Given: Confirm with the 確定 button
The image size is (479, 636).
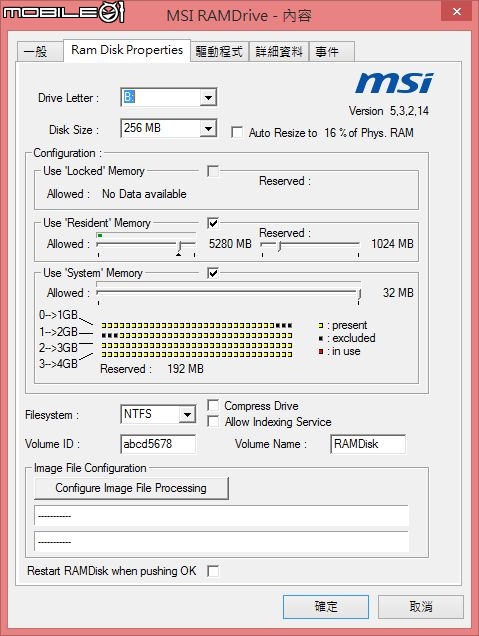Looking at the screenshot, I should 326,607.
